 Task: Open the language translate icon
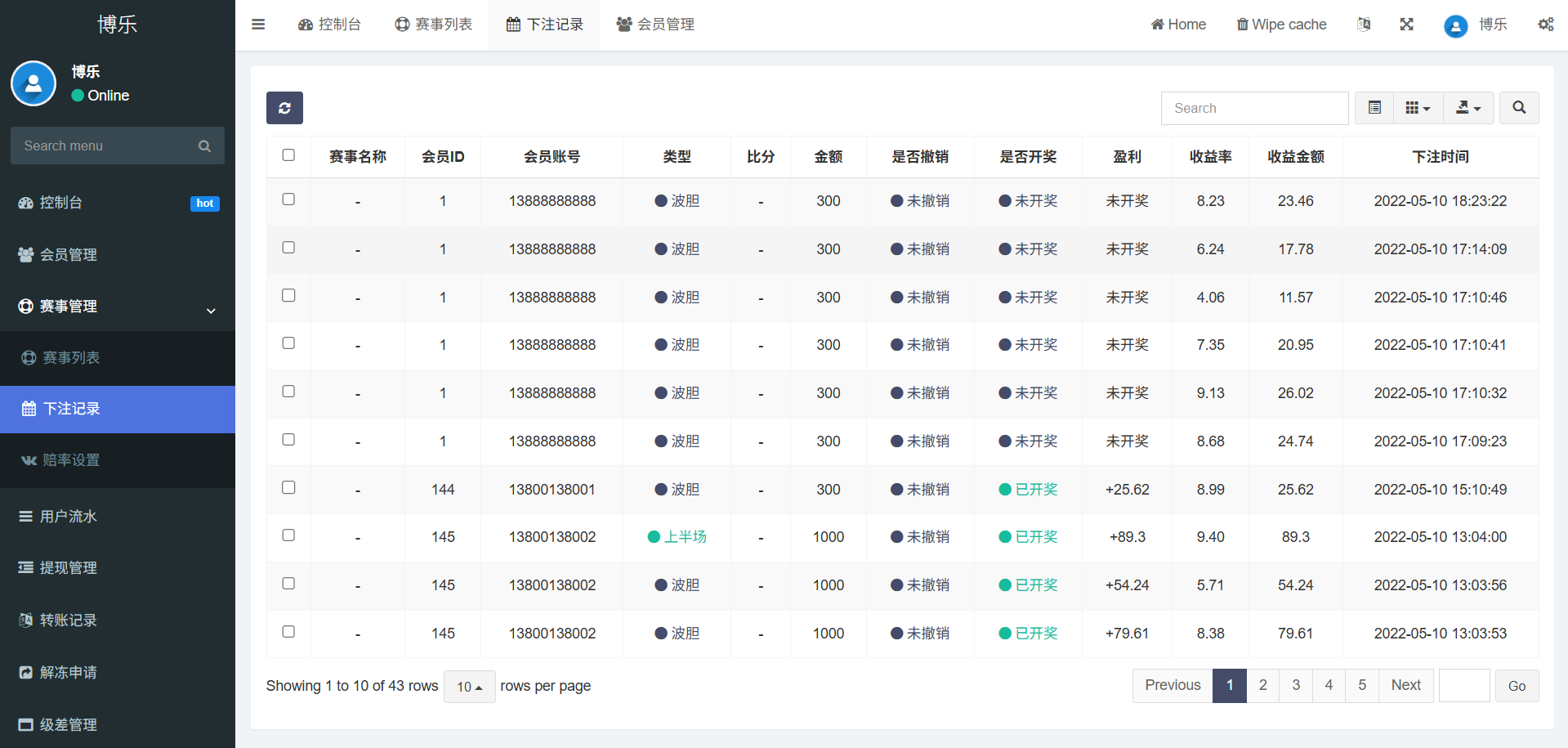(x=1364, y=25)
